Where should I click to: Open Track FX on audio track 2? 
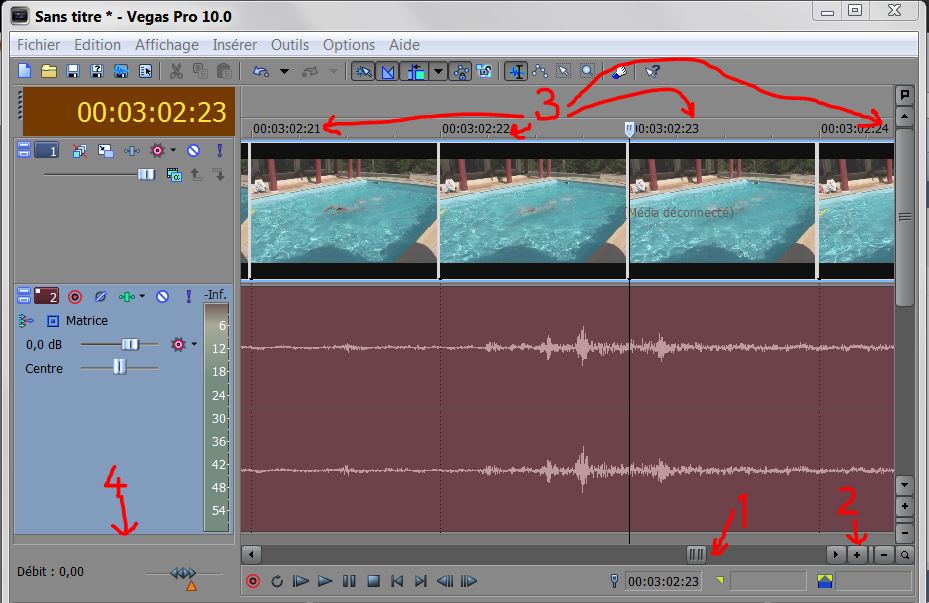(x=126, y=296)
